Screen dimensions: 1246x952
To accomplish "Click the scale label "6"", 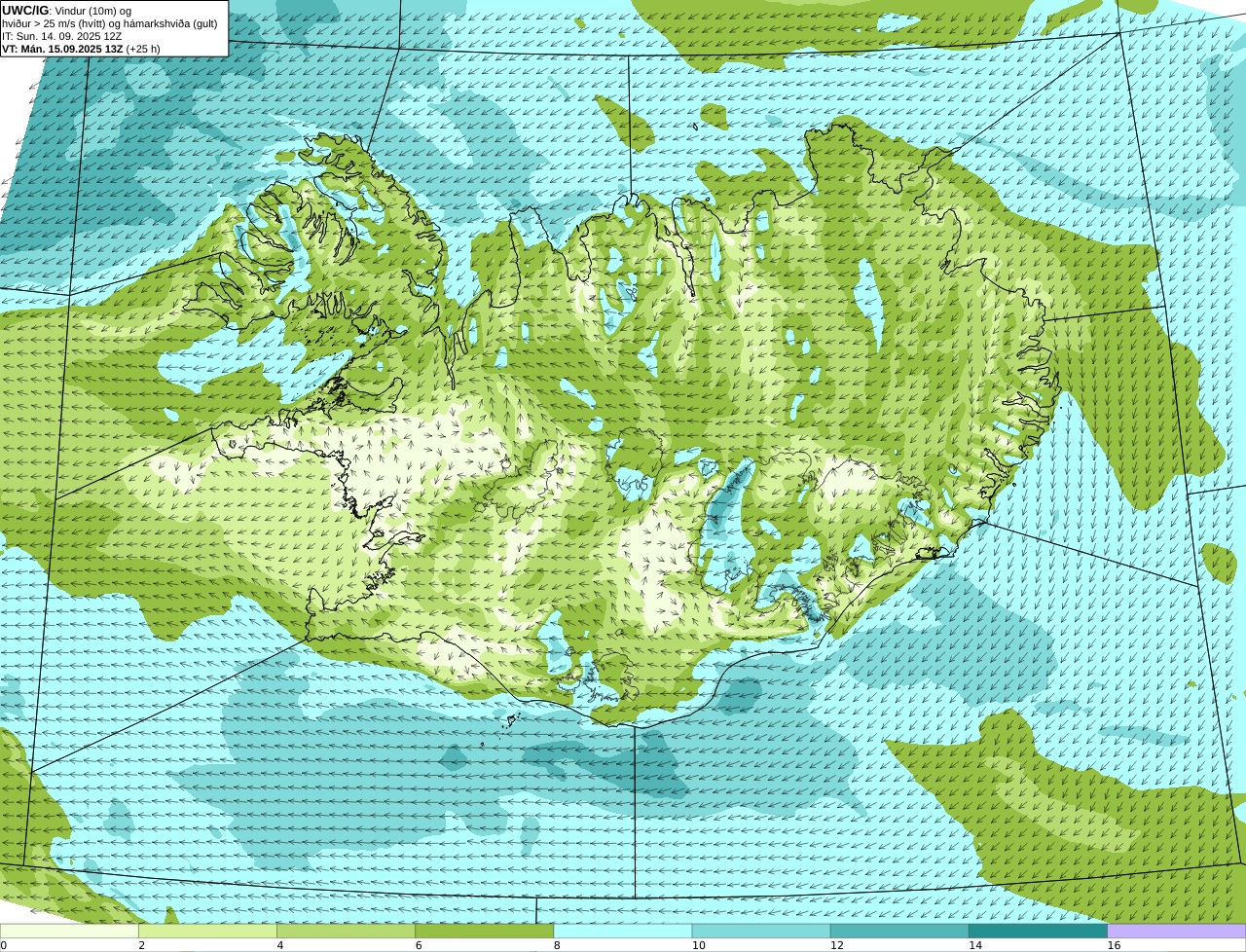I will point(419,945).
